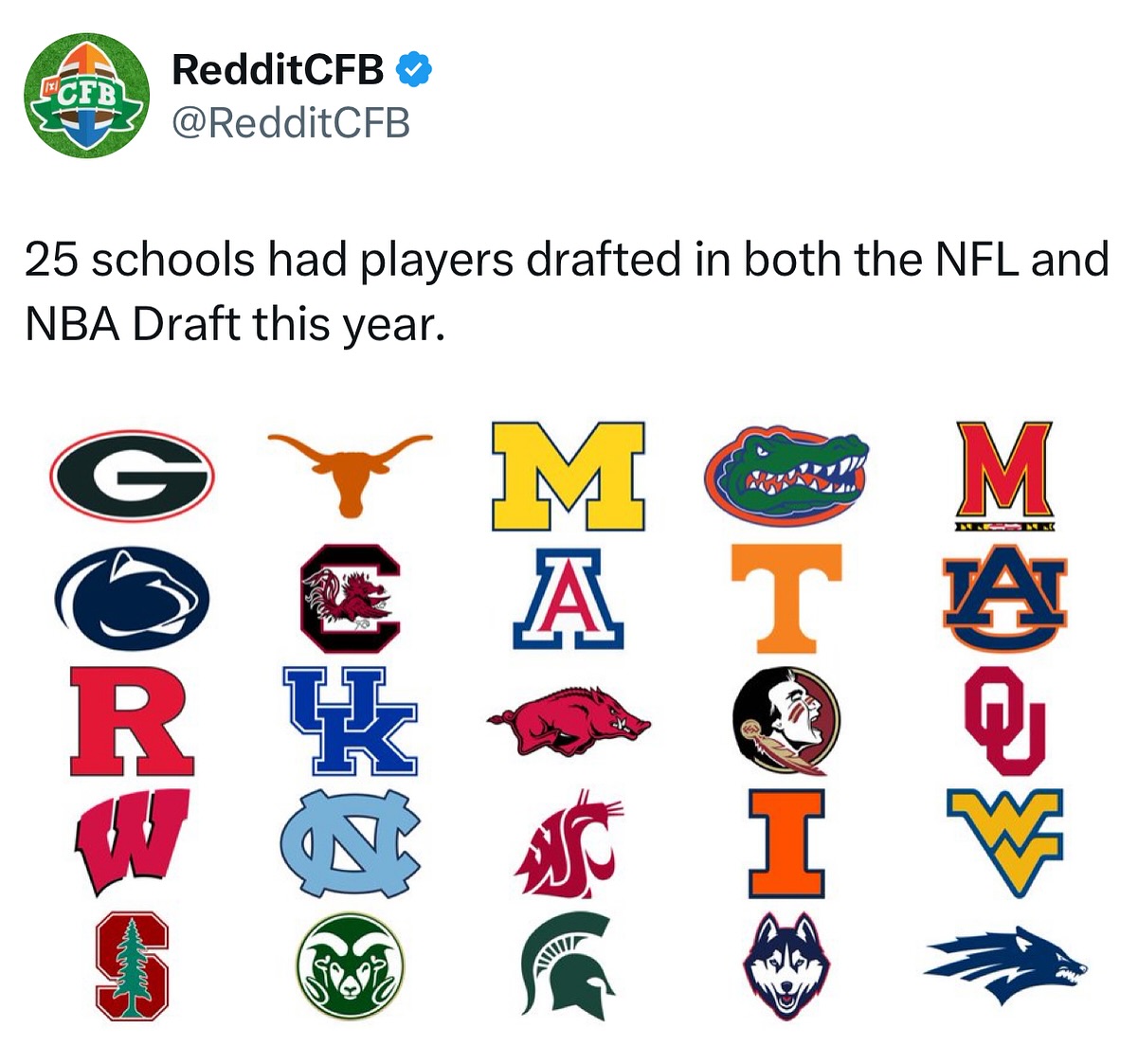
Task: Tap the Florida Gators logo
Action: [x=786, y=474]
